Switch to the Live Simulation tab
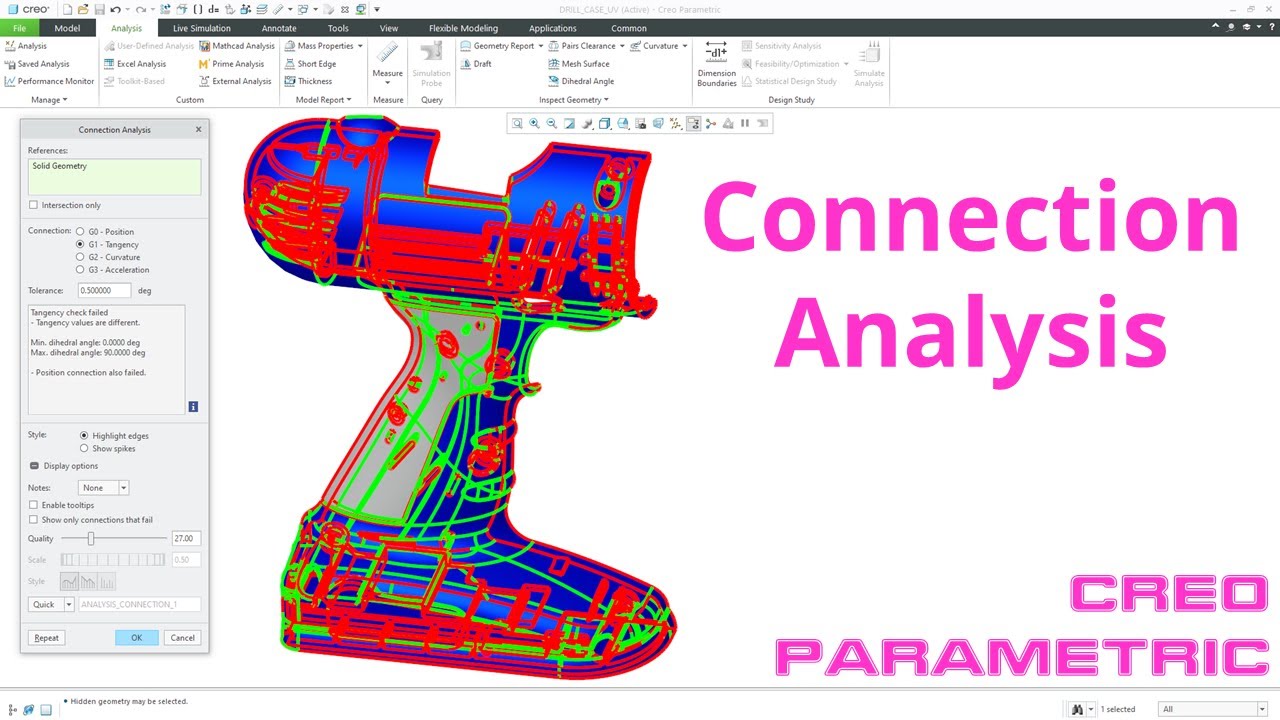Viewport: 1280px width, 720px height. [x=201, y=28]
